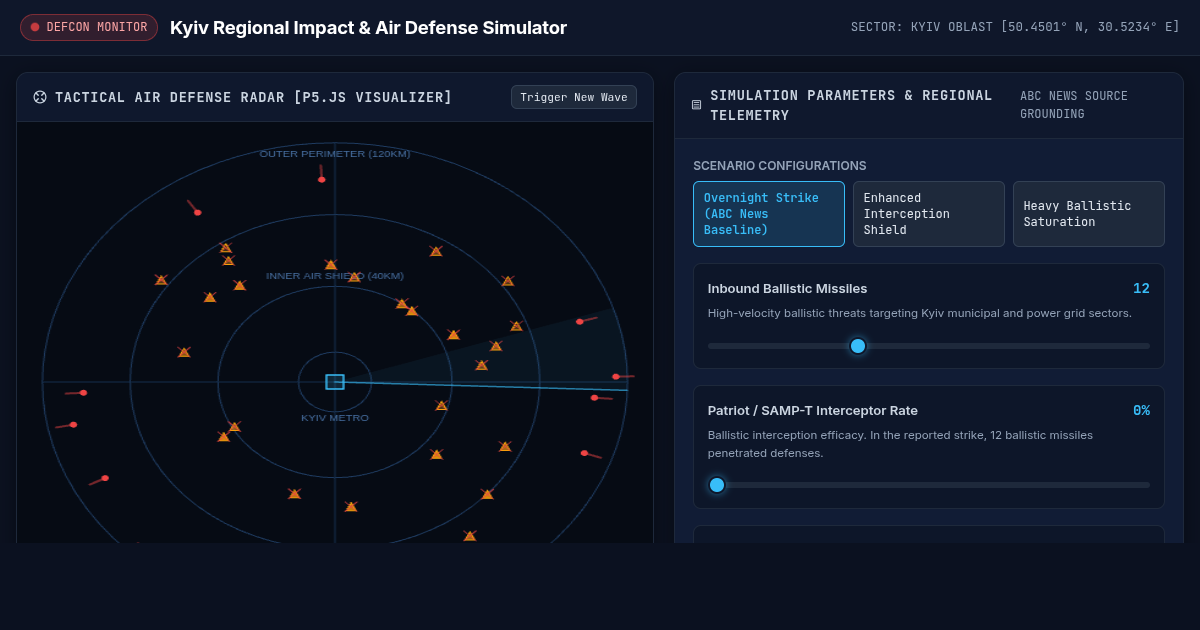This screenshot has height=630, width=1200.
Task: Click the Patriot / SAMP-T Interceptor Rate slider handle
Action: pos(717,485)
